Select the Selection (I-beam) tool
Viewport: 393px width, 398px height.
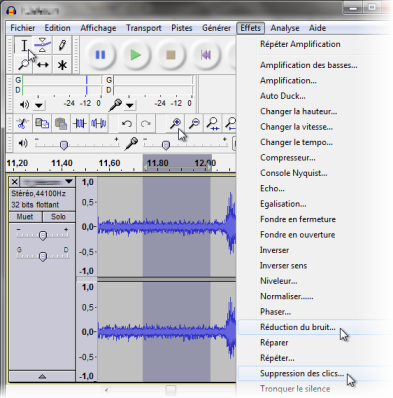(x=24, y=45)
